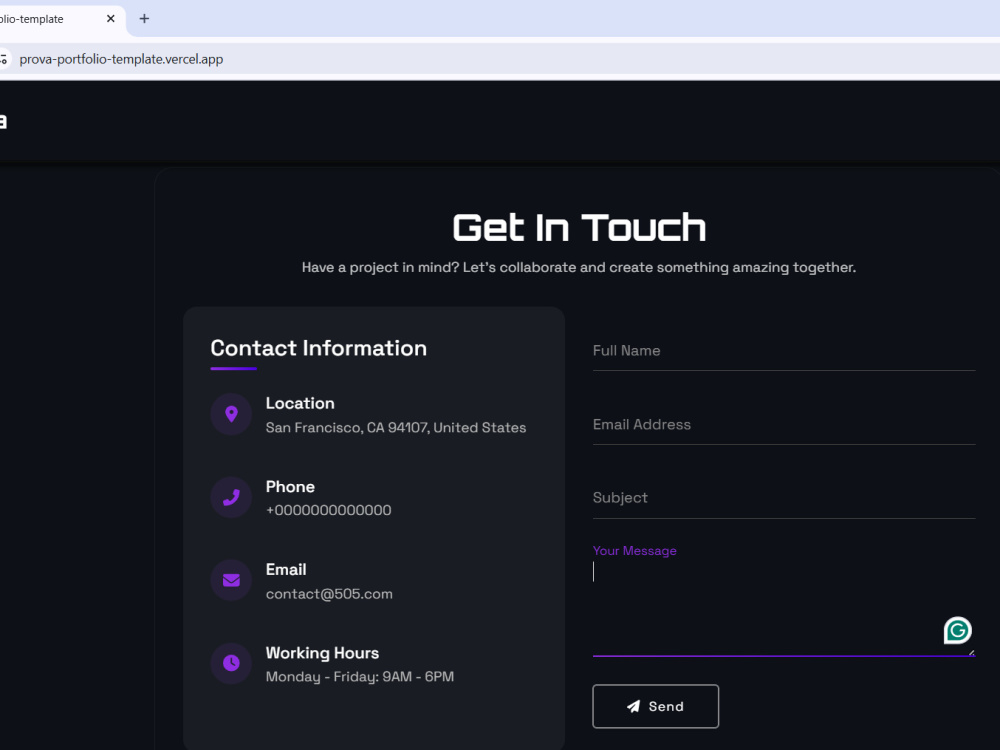Click the 'San Francisco, CA 94107, United States' text
The width and height of the screenshot is (1000, 750).
pyautogui.click(x=396, y=427)
